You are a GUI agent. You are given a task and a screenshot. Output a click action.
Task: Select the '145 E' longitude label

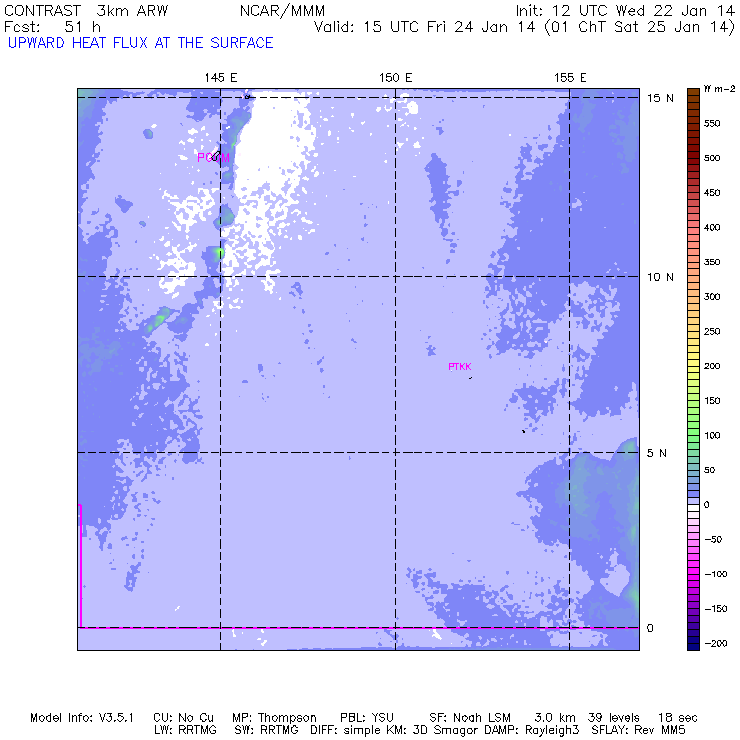(220, 78)
